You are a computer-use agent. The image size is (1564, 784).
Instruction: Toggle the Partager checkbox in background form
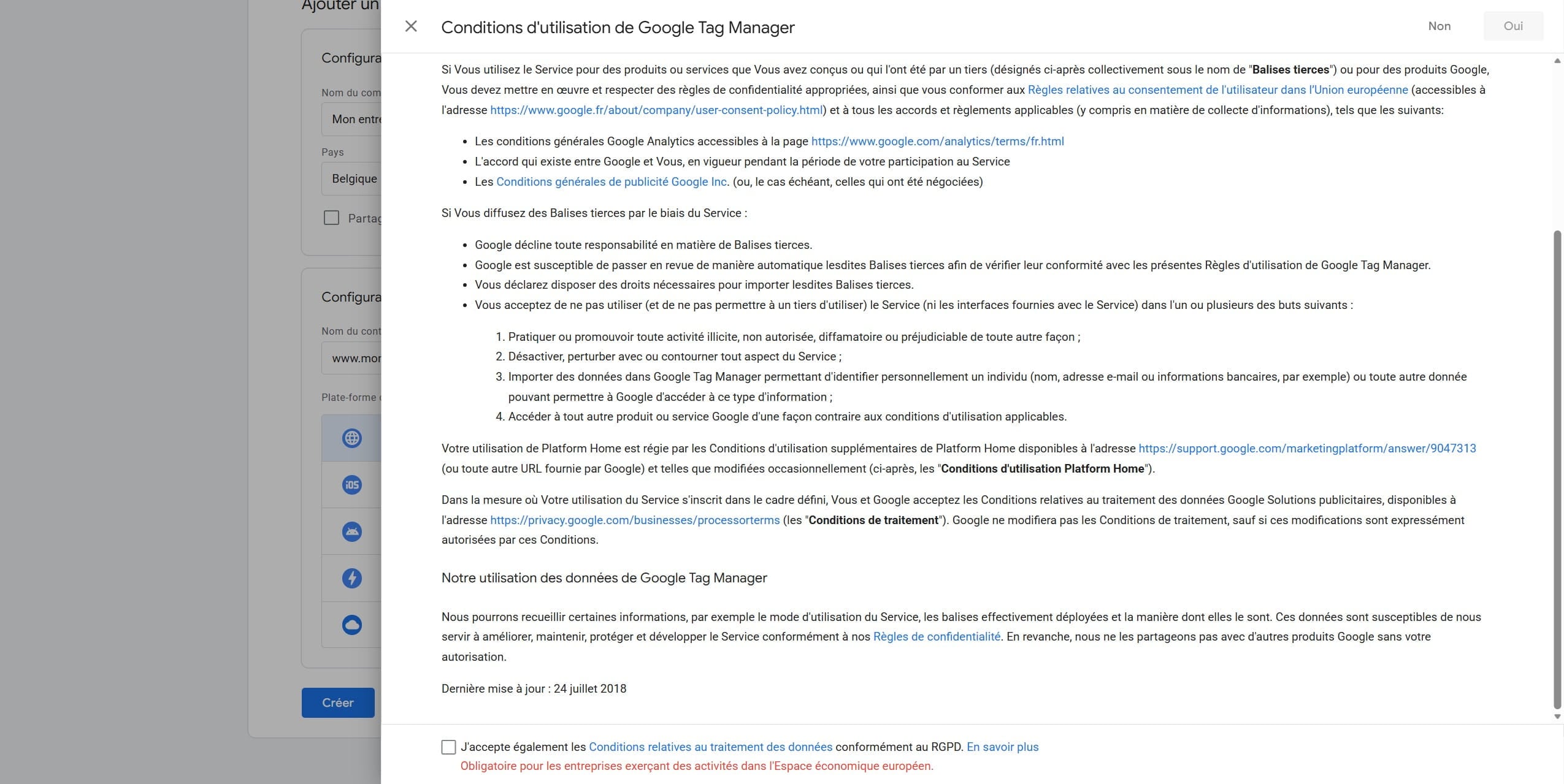(x=331, y=218)
